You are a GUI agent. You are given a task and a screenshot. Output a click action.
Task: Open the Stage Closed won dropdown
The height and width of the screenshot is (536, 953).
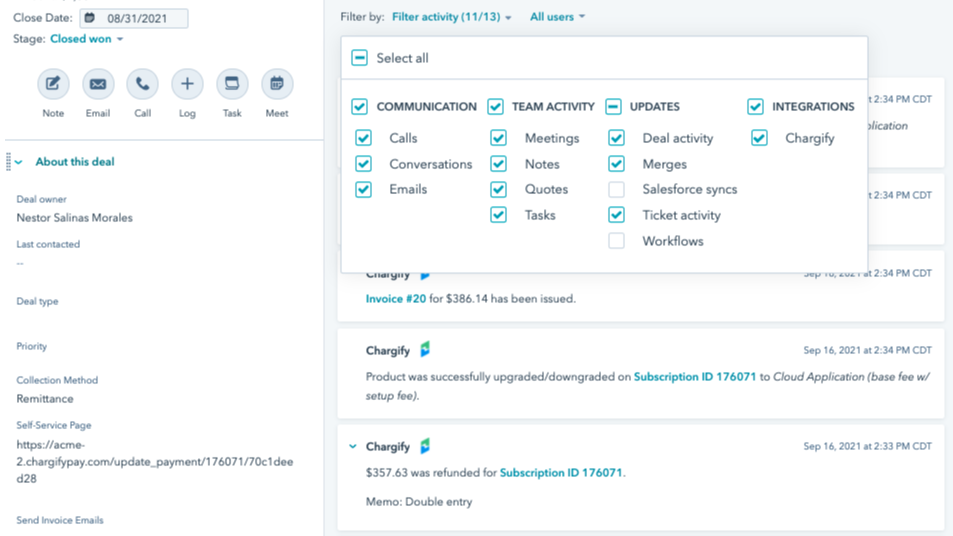[86, 39]
